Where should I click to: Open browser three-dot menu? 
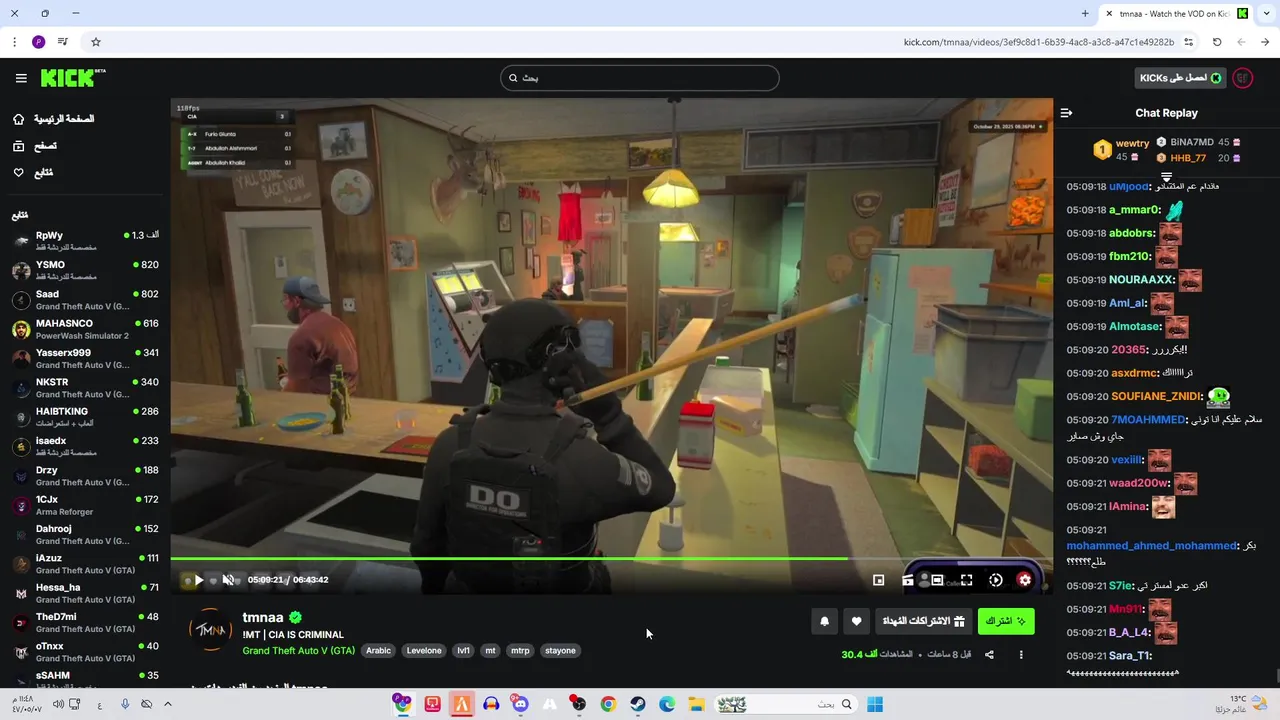(x=14, y=42)
